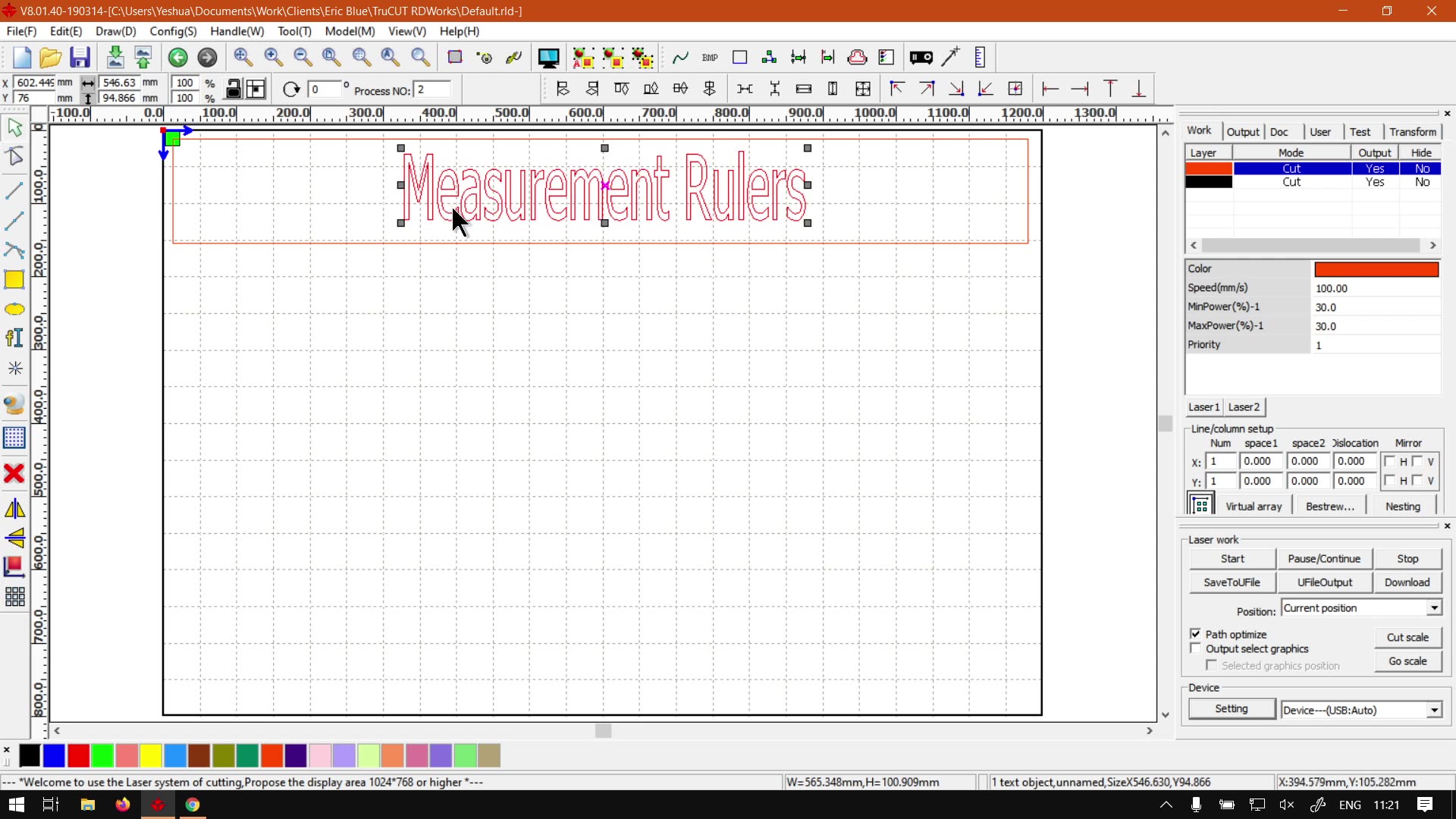Switch to the Laser2 tab

point(1244,407)
